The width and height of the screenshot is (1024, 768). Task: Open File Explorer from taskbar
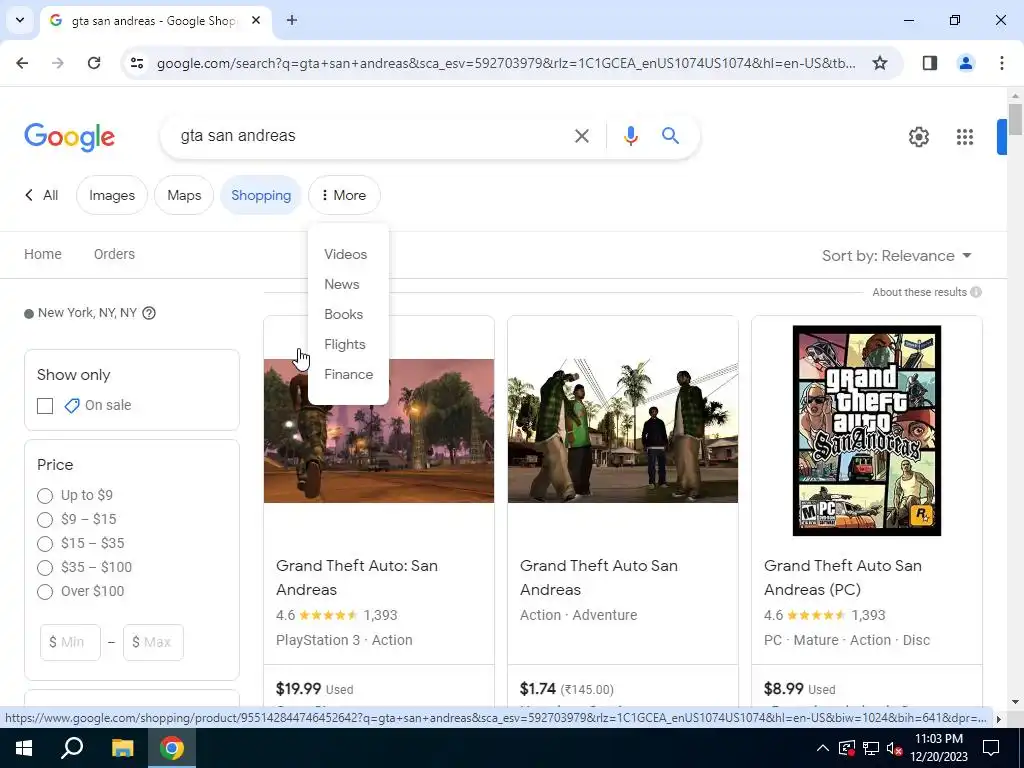click(122, 748)
